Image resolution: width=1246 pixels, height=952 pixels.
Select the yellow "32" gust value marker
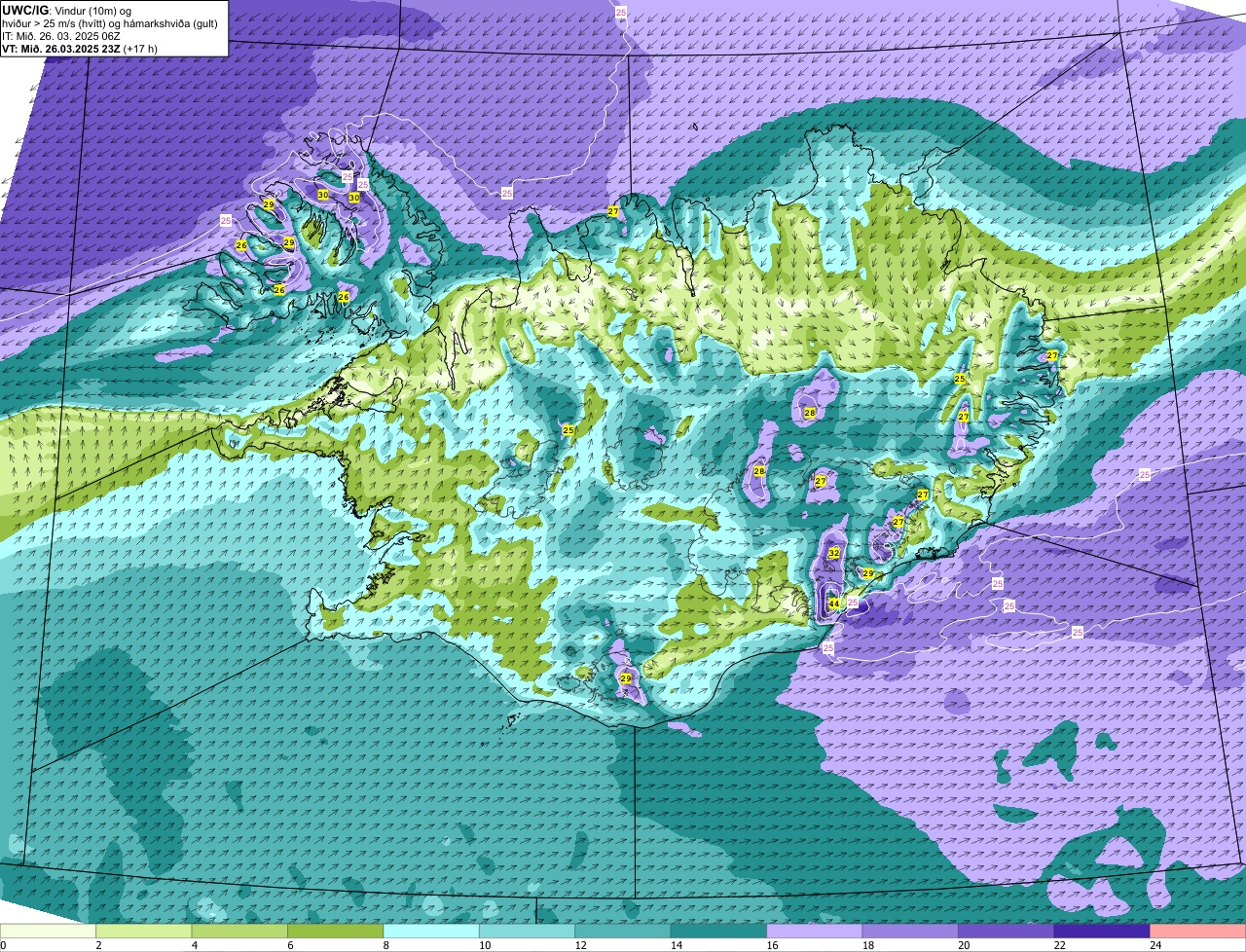click(x=833, y=553)
